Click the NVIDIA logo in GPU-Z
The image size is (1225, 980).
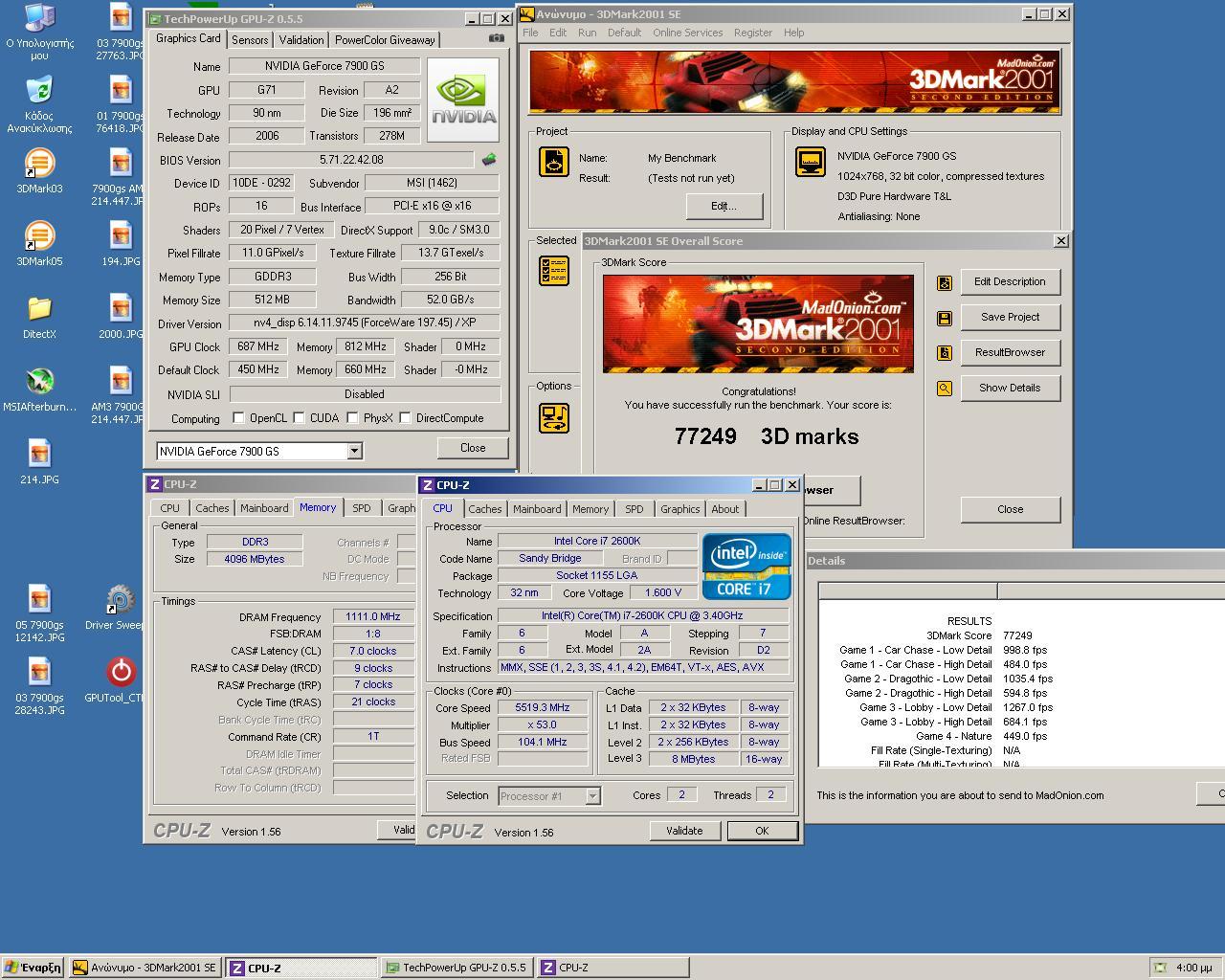[x=463, y=100]
